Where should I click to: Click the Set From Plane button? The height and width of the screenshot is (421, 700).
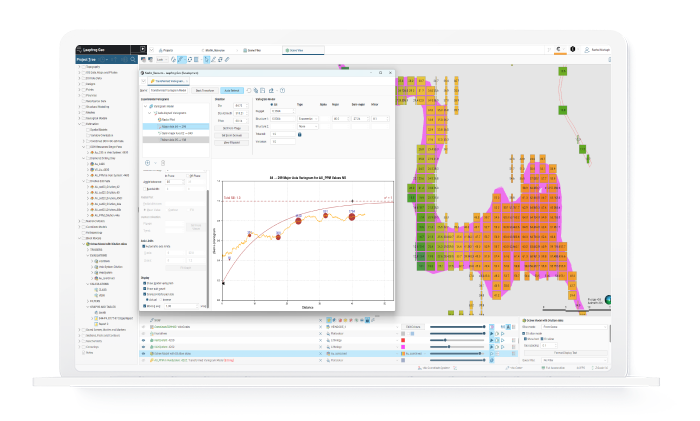[231, 128]
